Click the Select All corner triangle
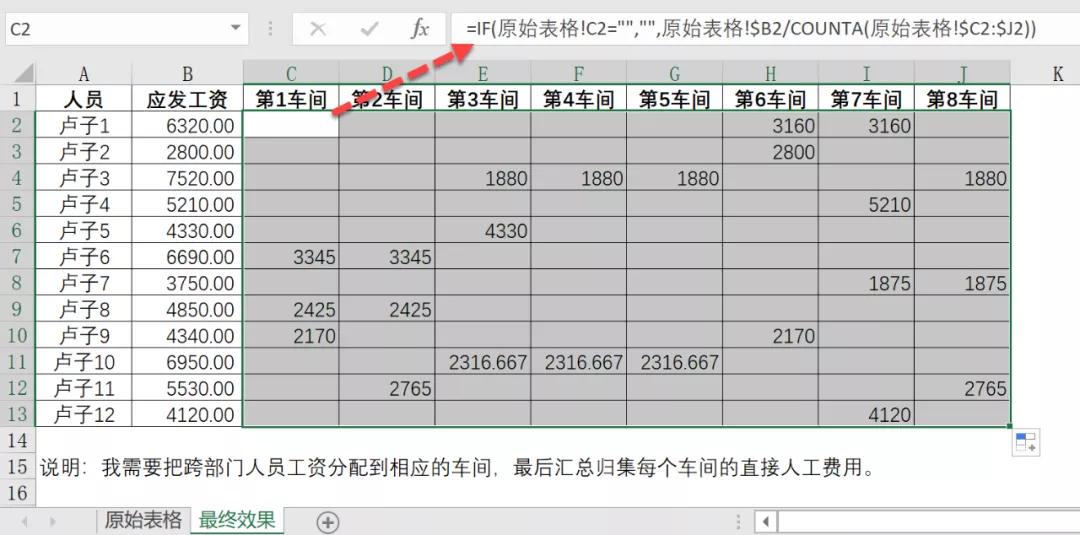Screen dimensions: 1080x535 click(x=22, y=74)
